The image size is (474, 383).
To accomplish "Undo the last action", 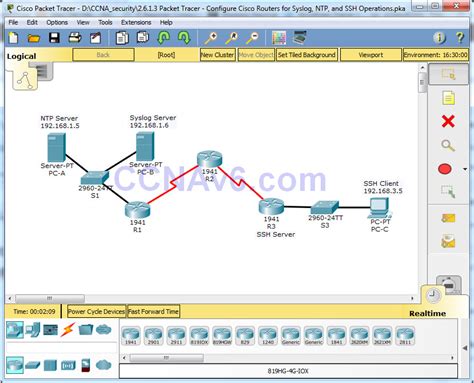I will point(163,38).
